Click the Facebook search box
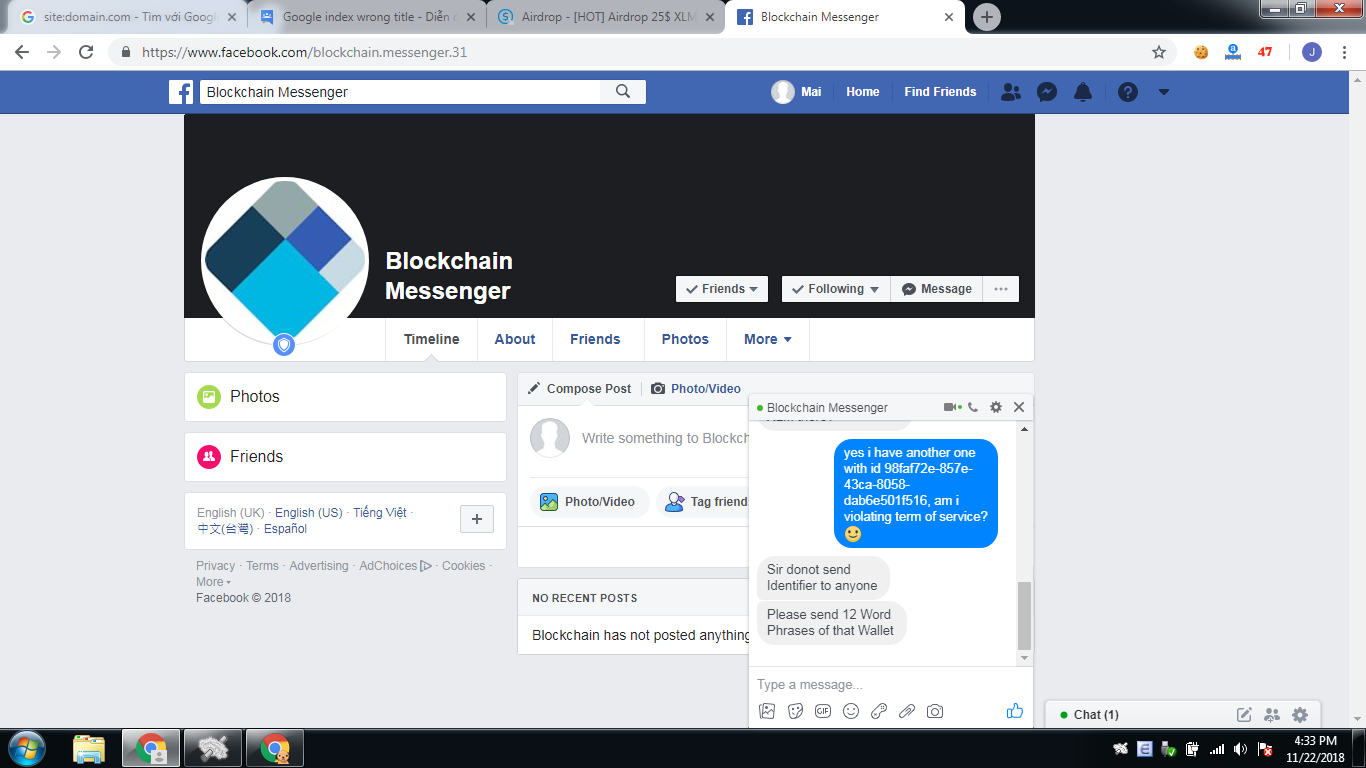The height and width of the screenshot is (768, 1366). click(400, 92)
